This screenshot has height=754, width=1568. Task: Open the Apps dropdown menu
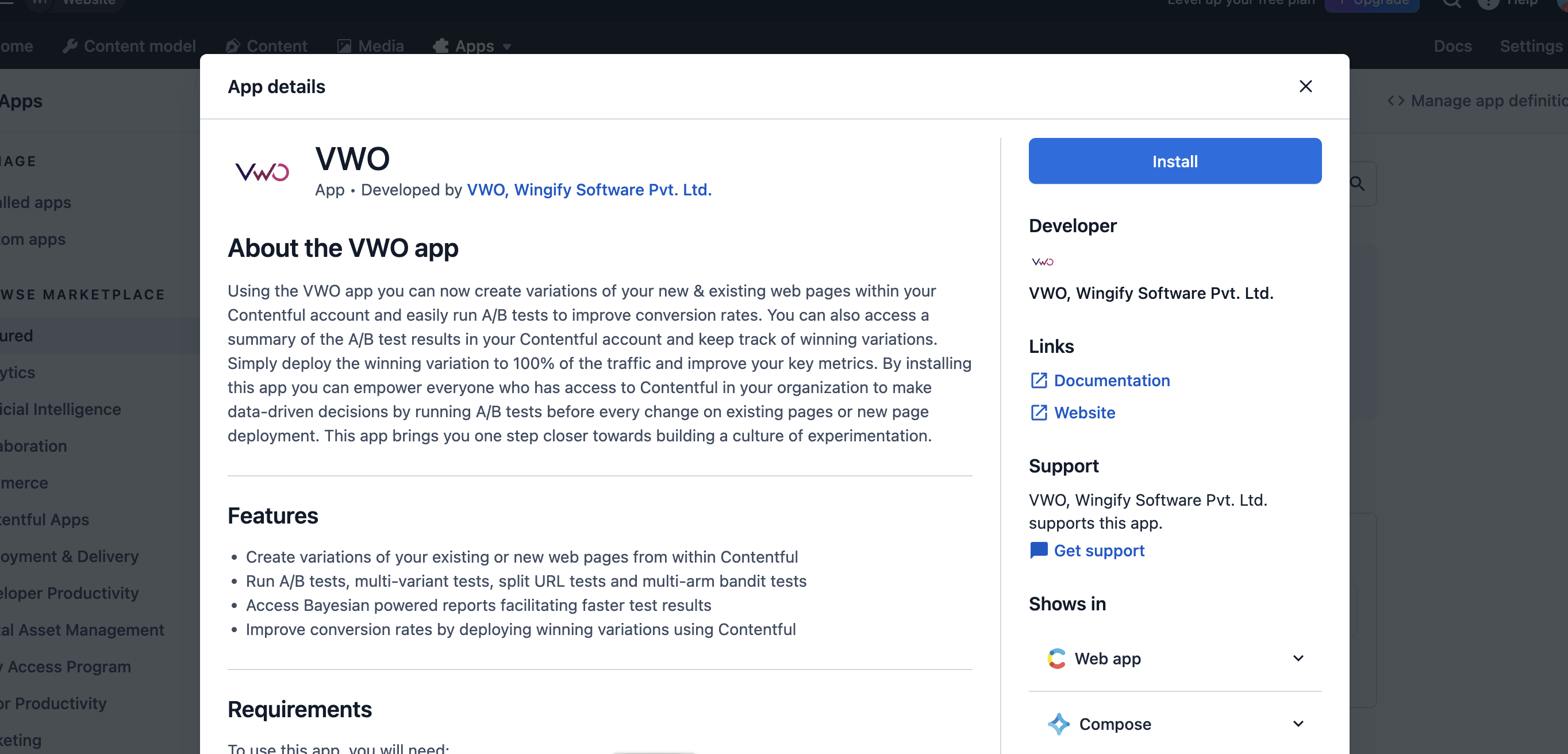pyautogui.click(x=472, y=46)
